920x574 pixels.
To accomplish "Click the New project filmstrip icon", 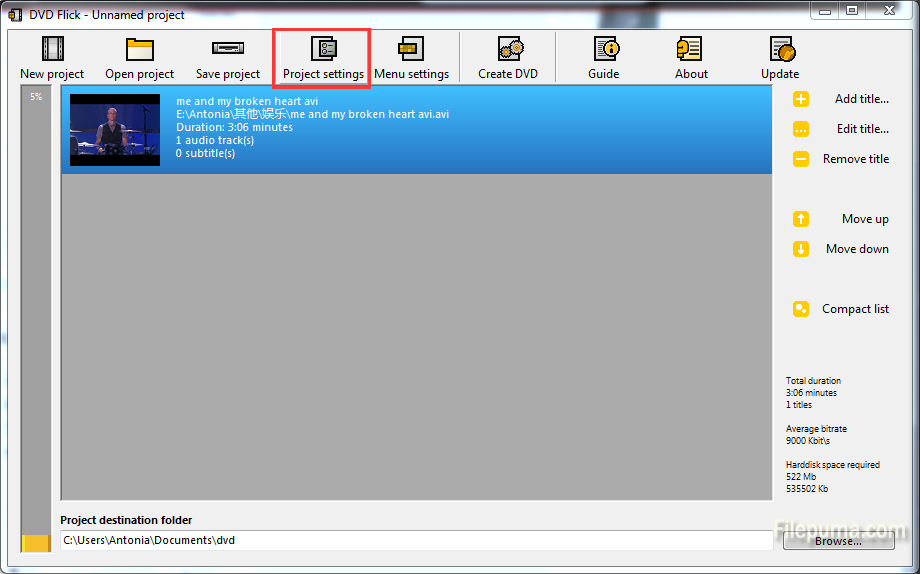I will click(x=52, y=49).
